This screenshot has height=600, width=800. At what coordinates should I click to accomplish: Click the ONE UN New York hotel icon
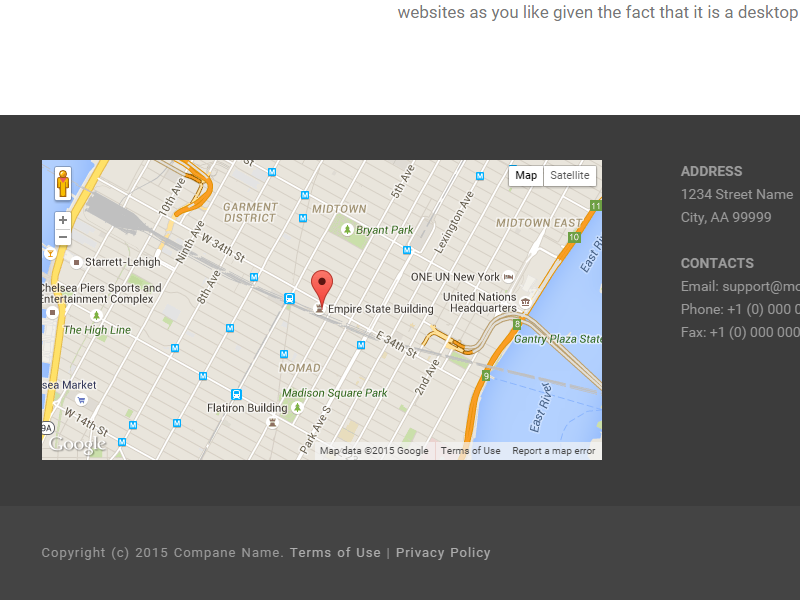pyautogui.click(x=508, y=277)
